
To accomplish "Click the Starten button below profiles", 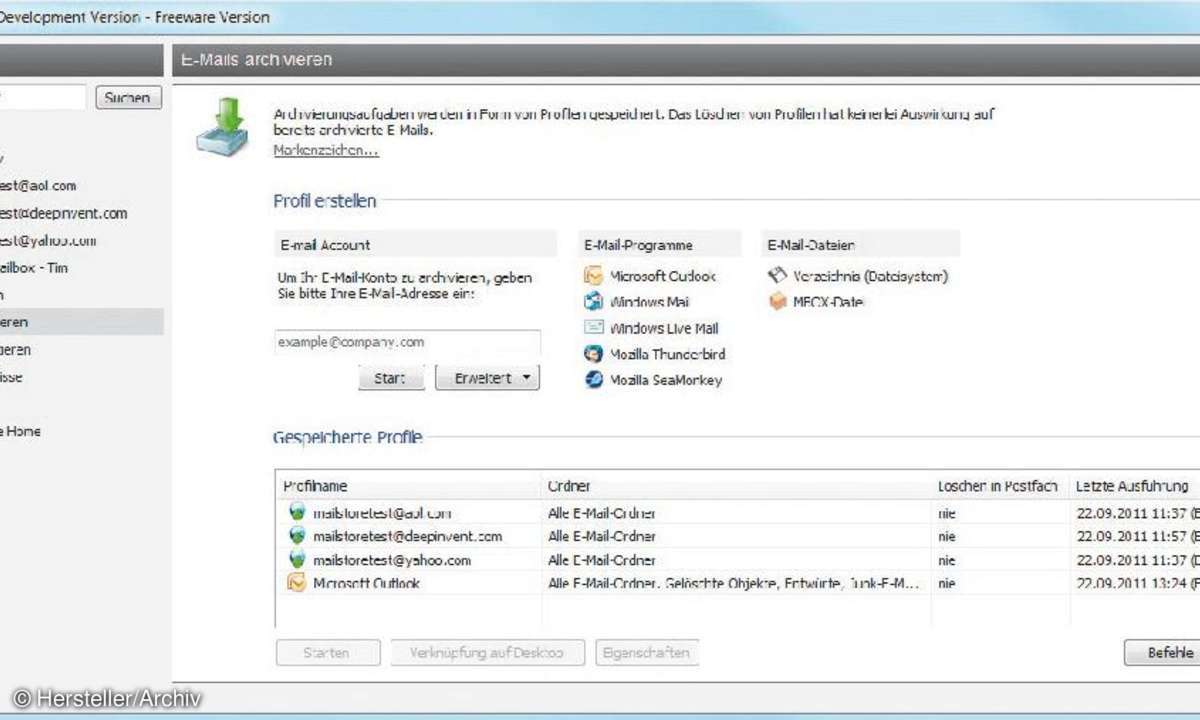I will coord(328,653).
